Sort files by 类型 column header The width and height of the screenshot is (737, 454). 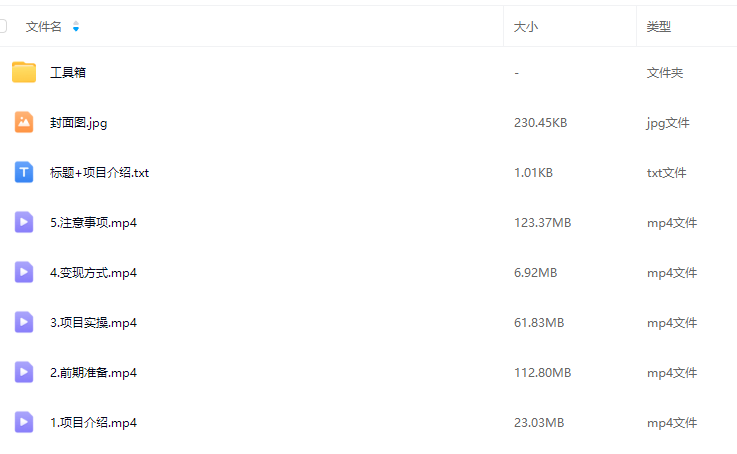[x=658, y=27]
